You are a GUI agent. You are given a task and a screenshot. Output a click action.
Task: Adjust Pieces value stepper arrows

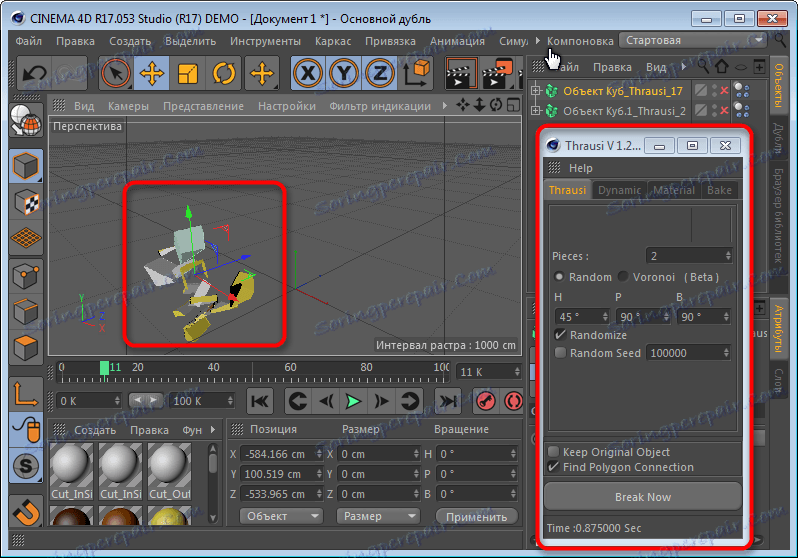728,256
